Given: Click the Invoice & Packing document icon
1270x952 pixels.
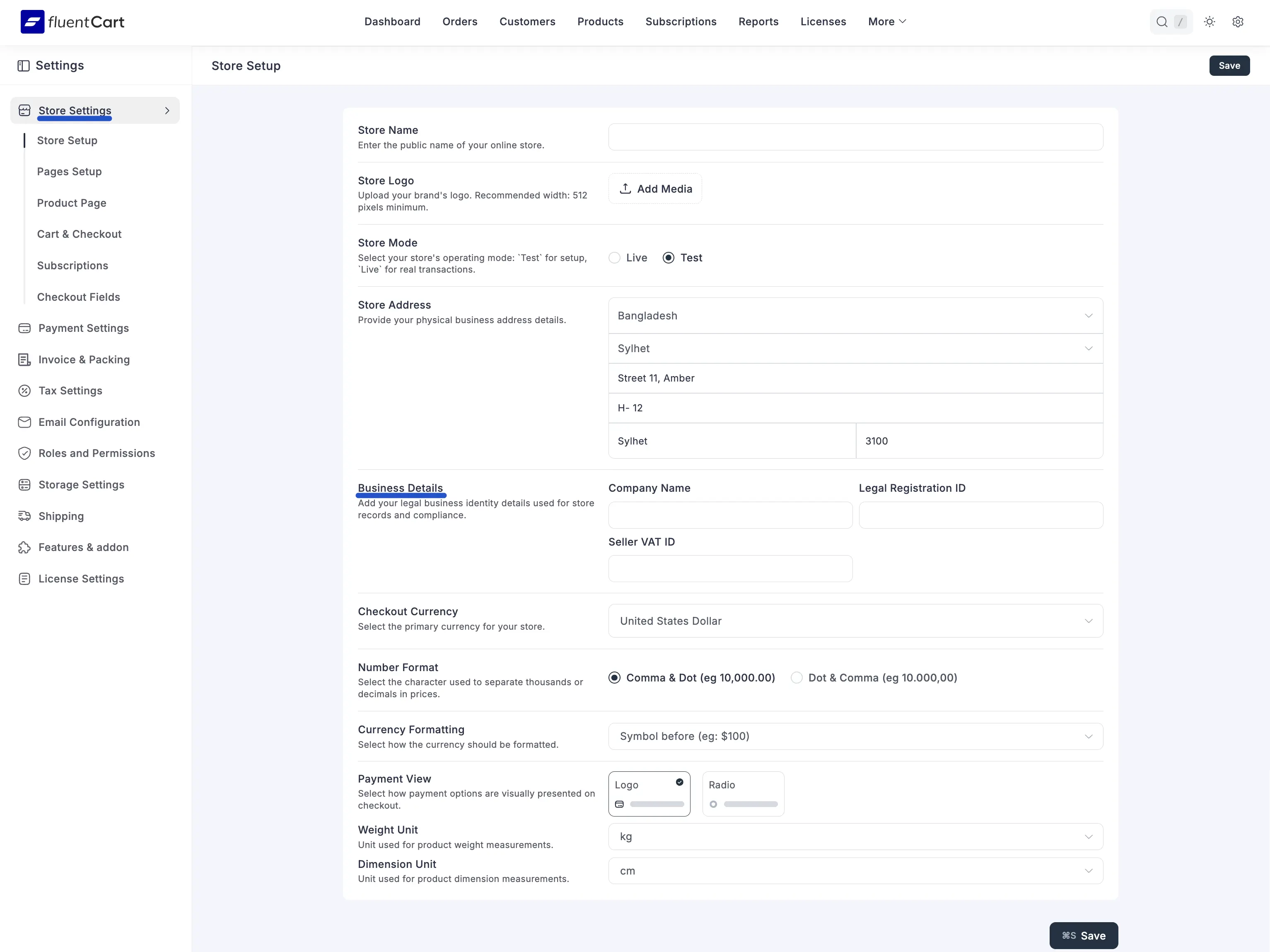Looking at the screenshot, I should 24,360.
